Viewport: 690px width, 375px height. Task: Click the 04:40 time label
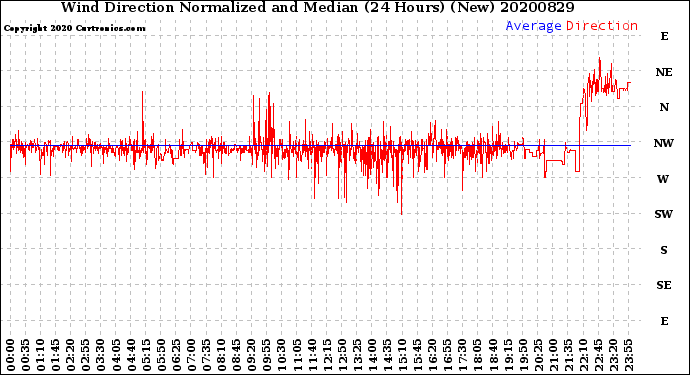(x=131, y=355)
